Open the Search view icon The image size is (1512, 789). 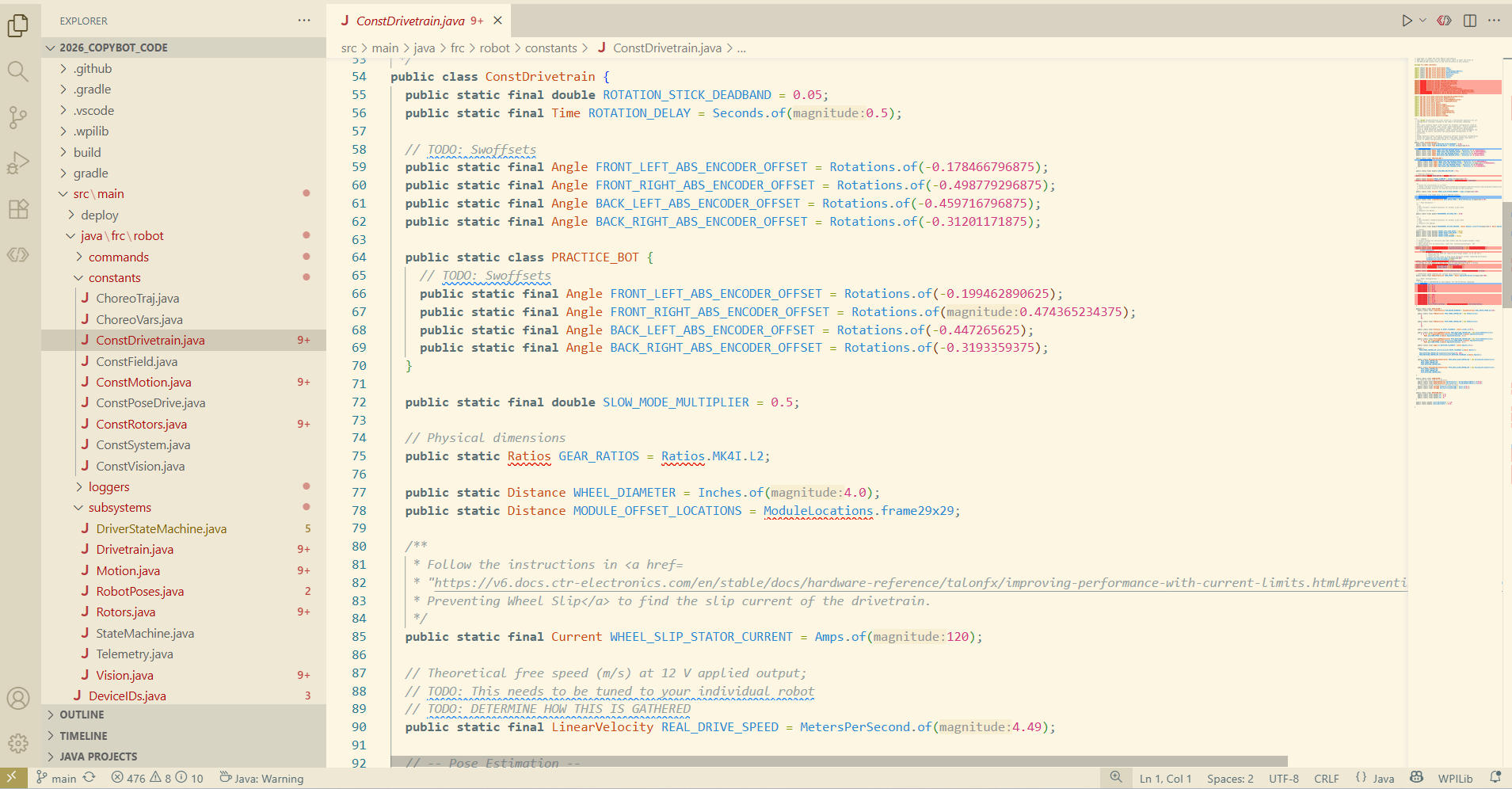[x=18, y=72]
